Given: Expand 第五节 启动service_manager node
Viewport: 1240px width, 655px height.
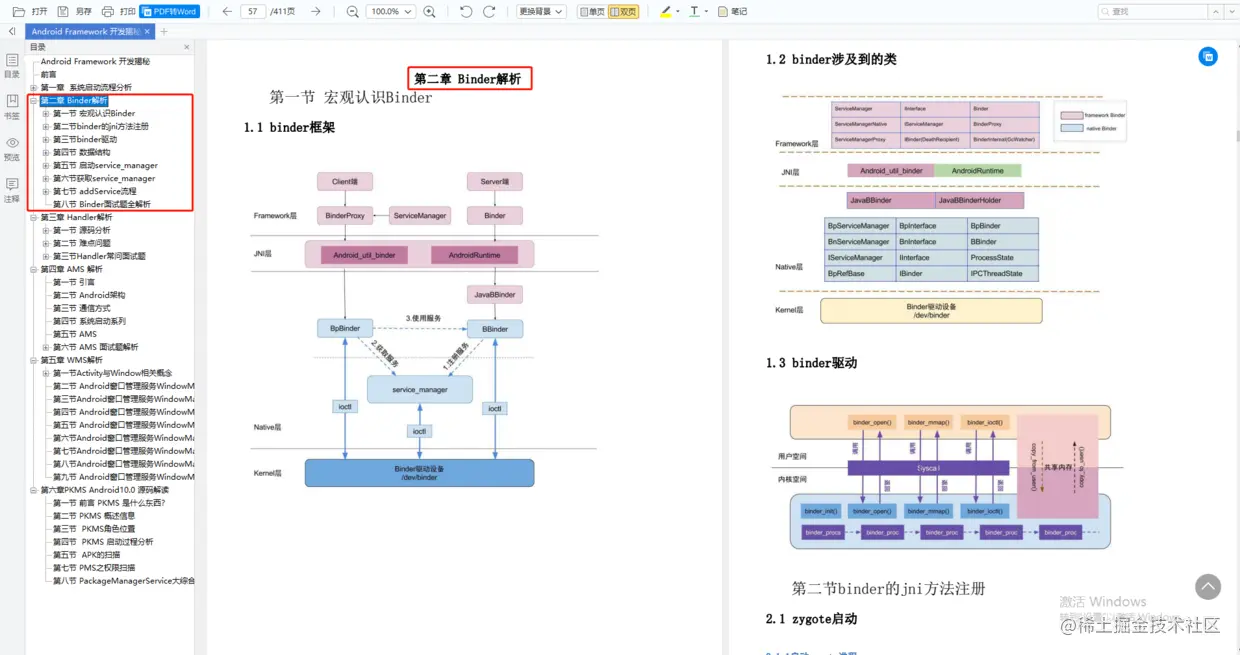Looking at the screenshot, I should [x=46, y=166].
